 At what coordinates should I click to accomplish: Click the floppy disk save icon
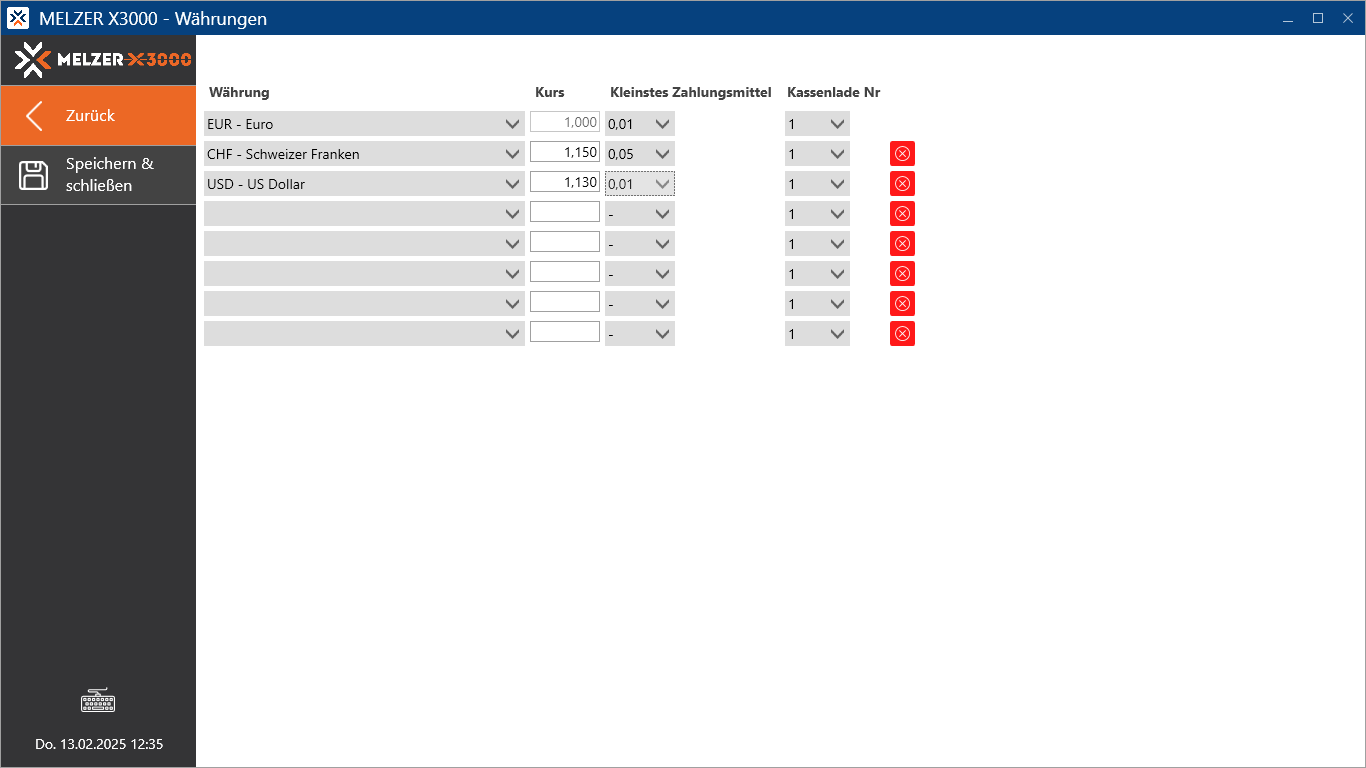[x=34, y=175]
